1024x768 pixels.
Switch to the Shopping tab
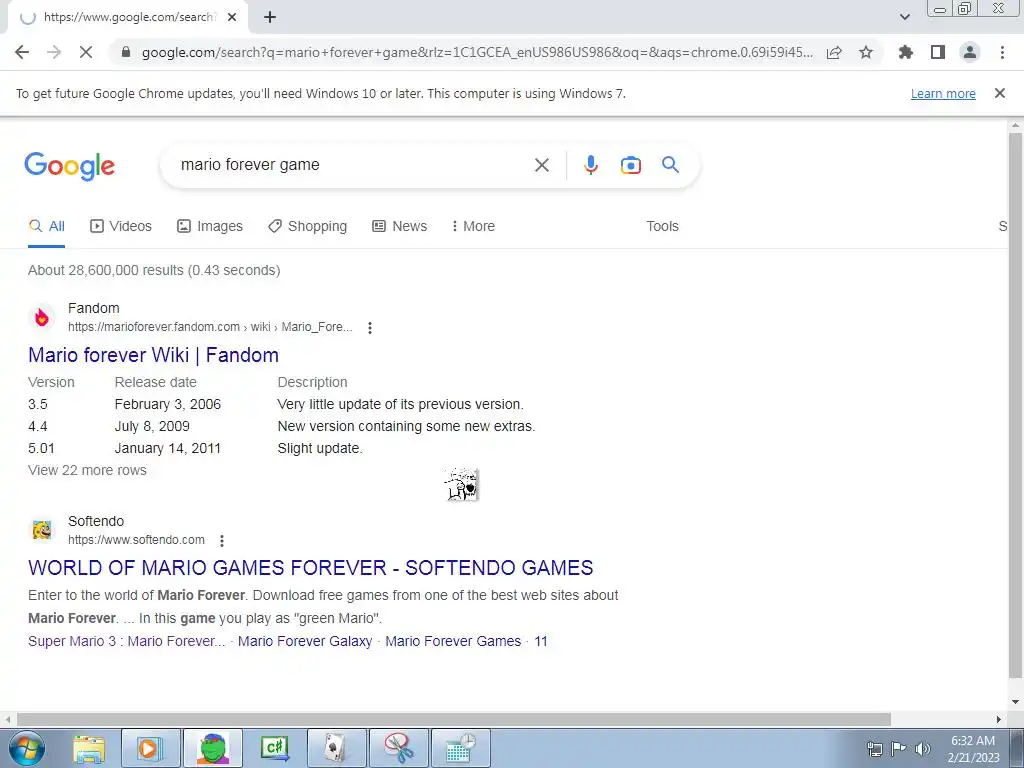coord(308,227)
